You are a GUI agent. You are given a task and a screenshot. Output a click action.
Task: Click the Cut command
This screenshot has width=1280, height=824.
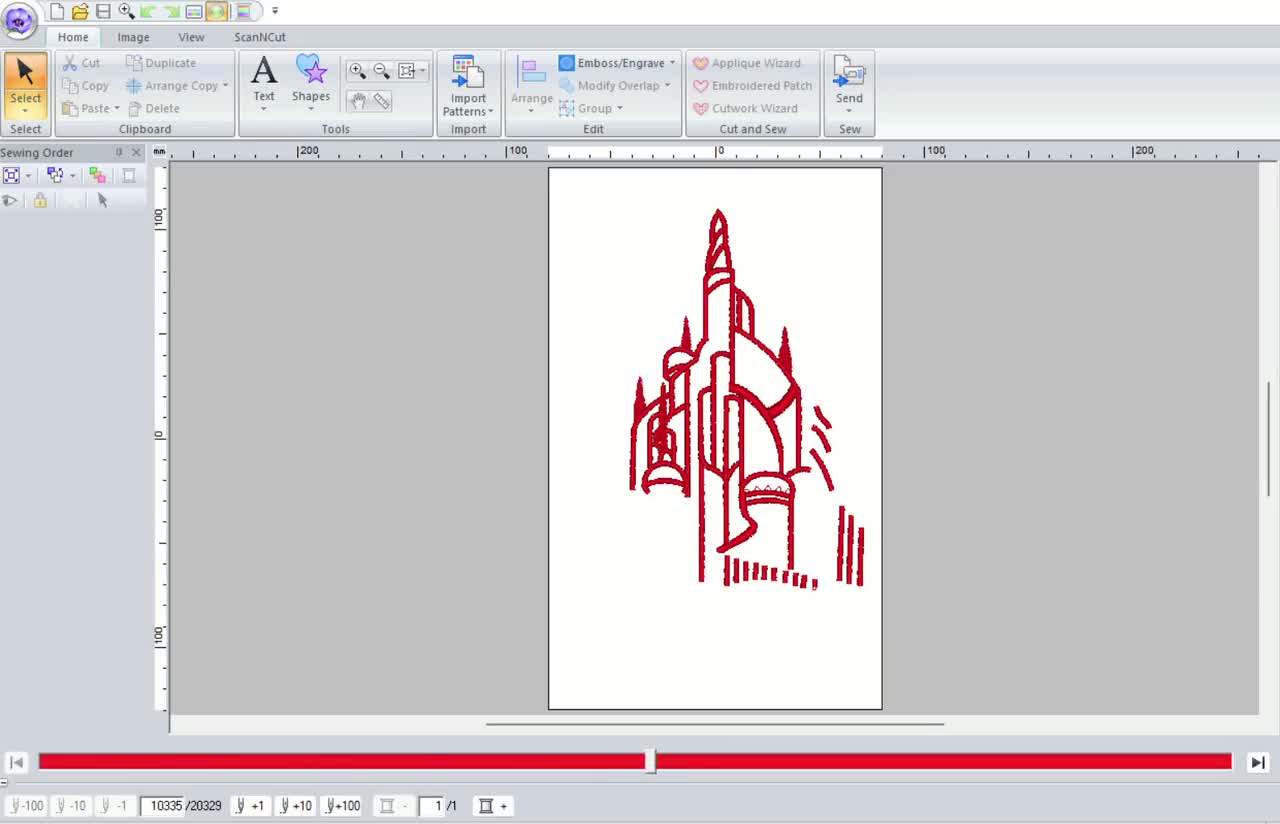click(81, 63)
